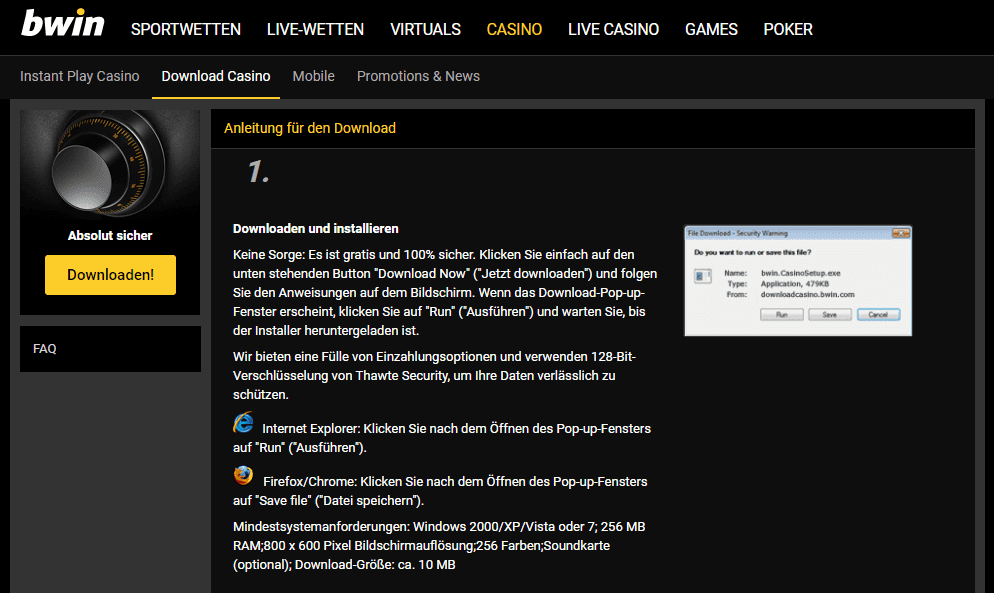The width and height of the screenshot is (994, 593).
Task: Click the Firefox/Chrome instruction text
Action: click(x=440, y=491)
